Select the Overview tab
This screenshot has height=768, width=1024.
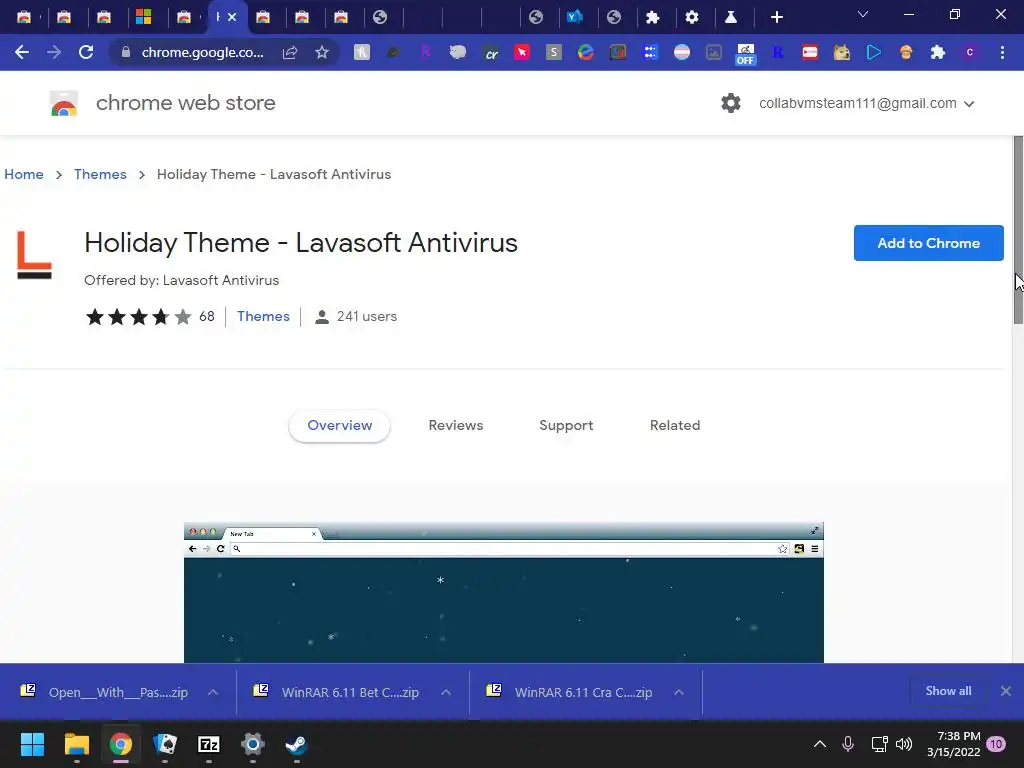click(340, 425)
